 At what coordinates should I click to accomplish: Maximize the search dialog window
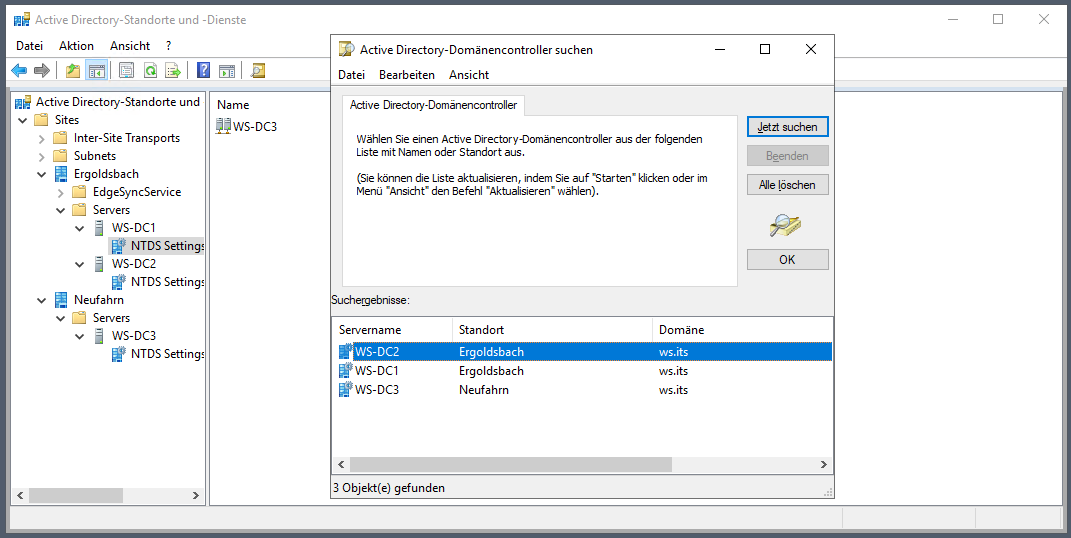(765, 49)
